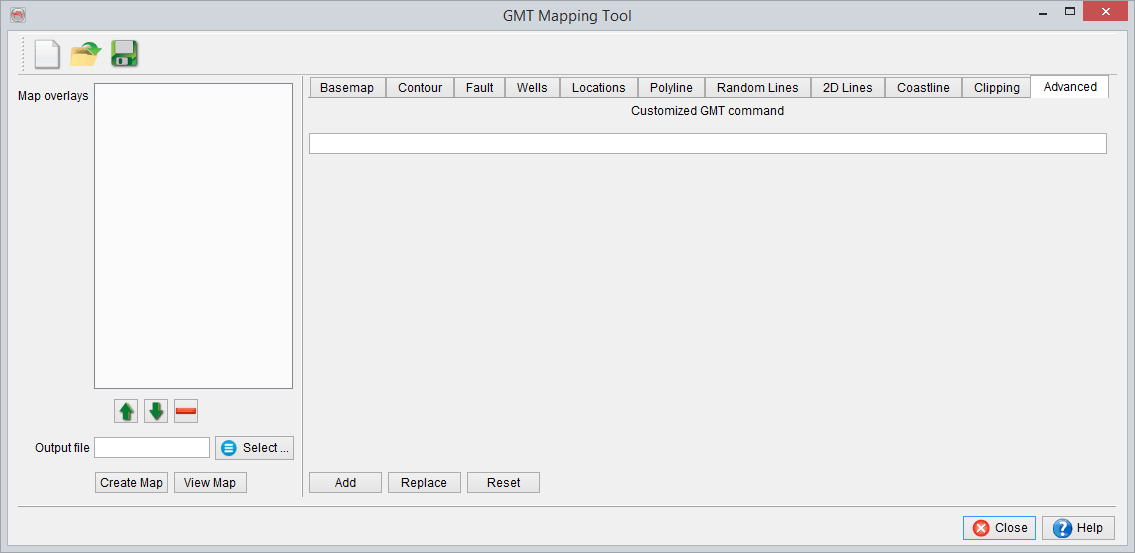Save using the green floppy disk icon
This screenshot has height=553, width=1135.
click(x=124, y=54)
